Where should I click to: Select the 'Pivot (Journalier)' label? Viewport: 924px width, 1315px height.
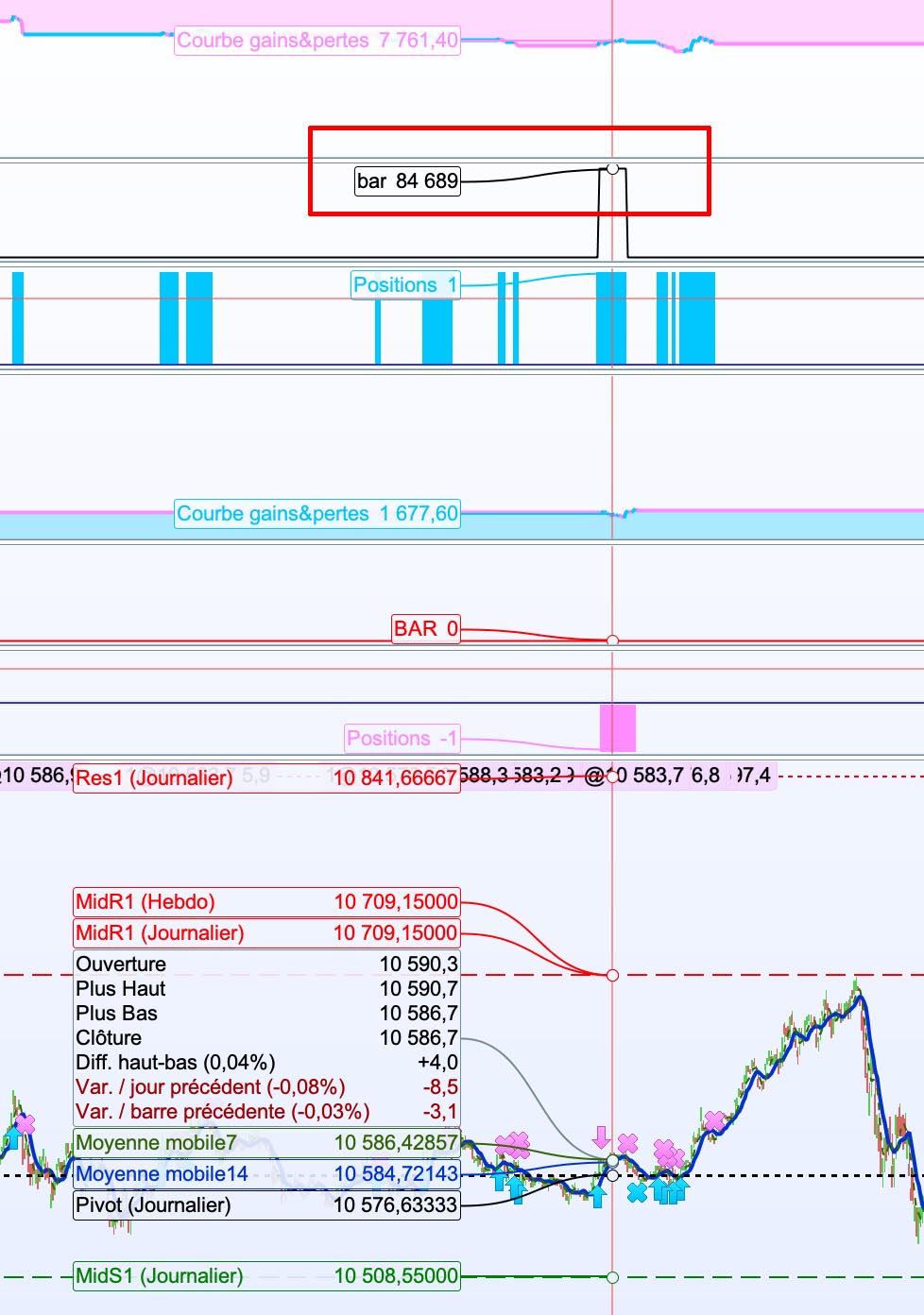[266, 1205]
